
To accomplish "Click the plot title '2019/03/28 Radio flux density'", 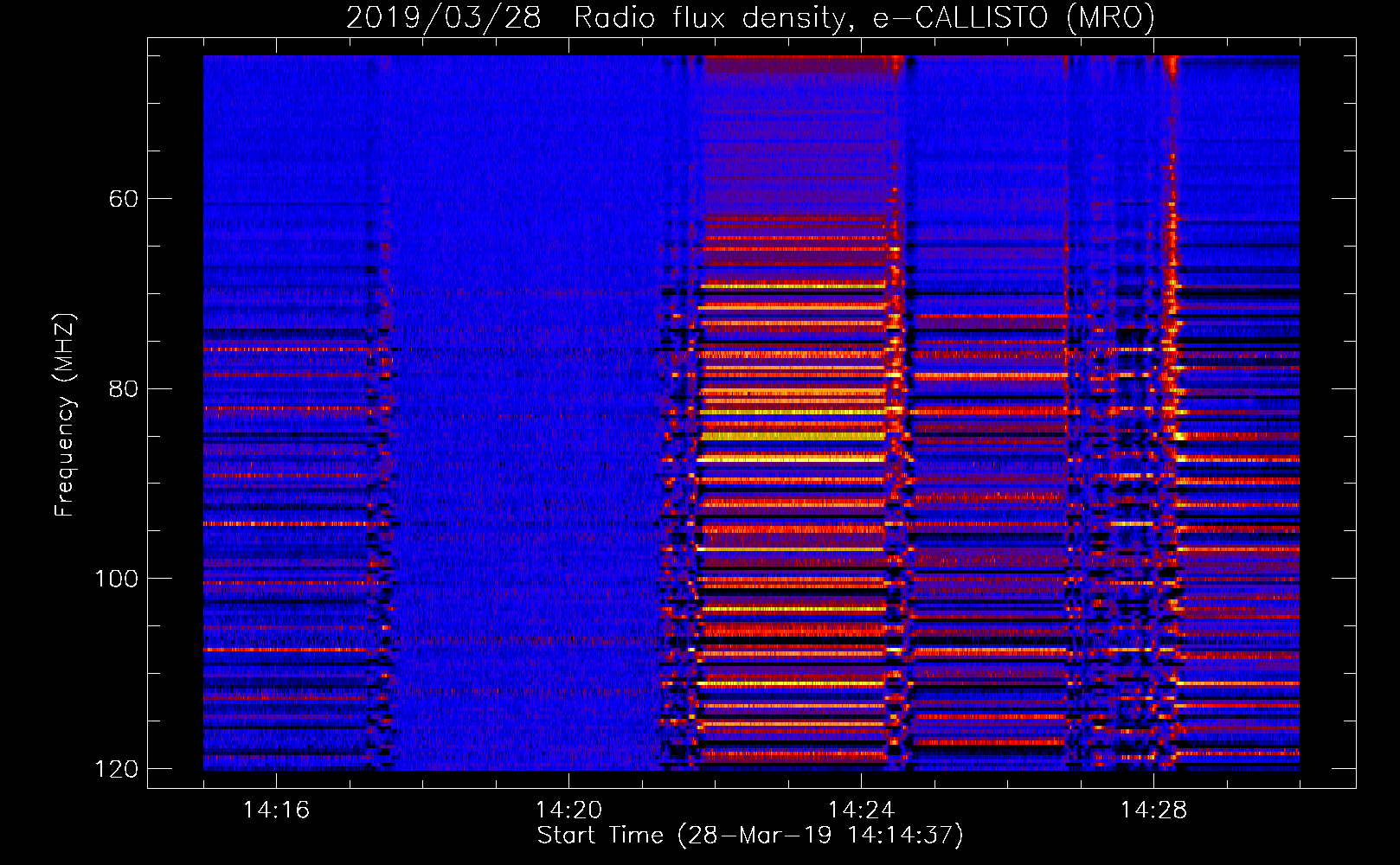I will click(751, 18).
